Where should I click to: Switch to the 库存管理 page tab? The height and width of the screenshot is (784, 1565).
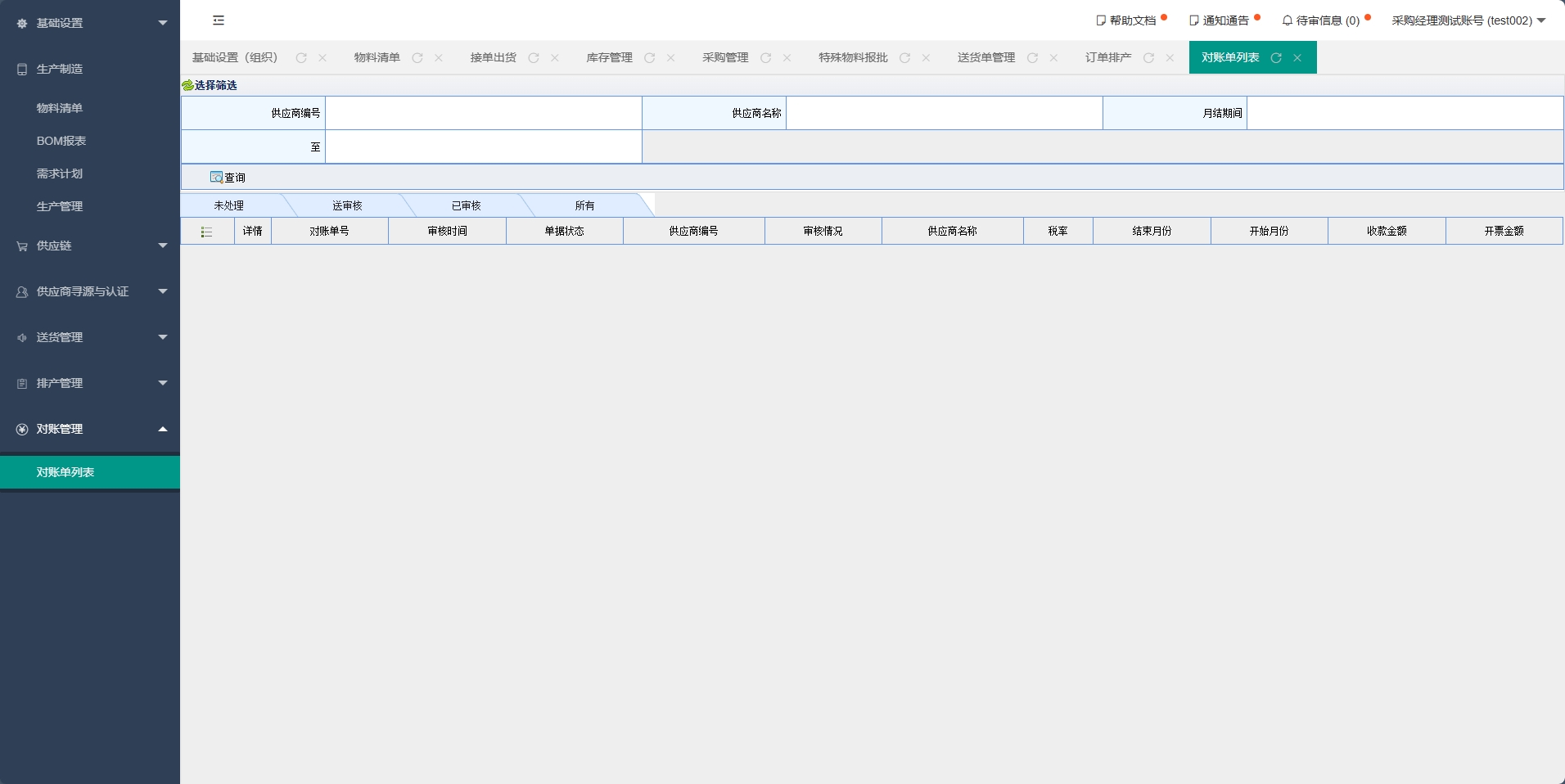[609, 57]
